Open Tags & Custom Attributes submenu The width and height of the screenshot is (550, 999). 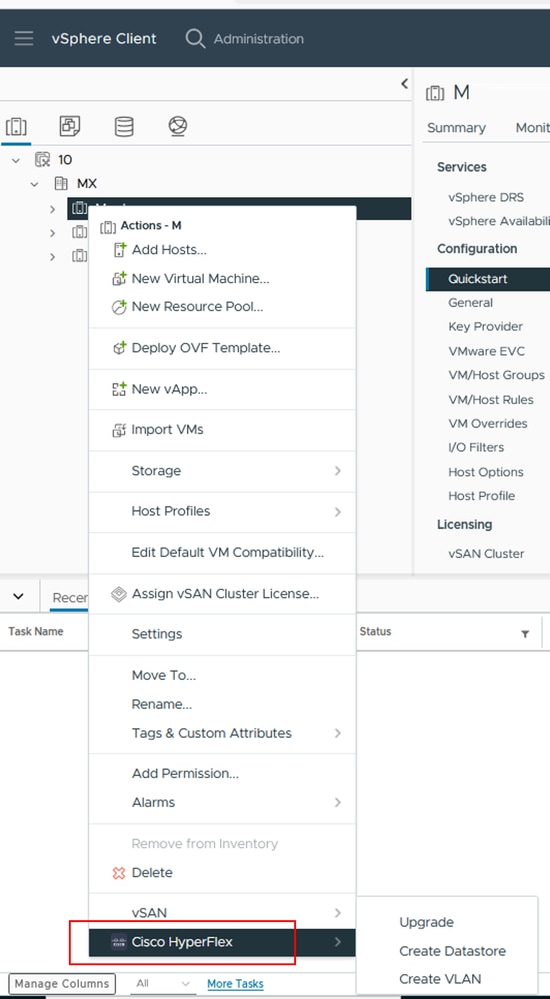pos(222,733)
